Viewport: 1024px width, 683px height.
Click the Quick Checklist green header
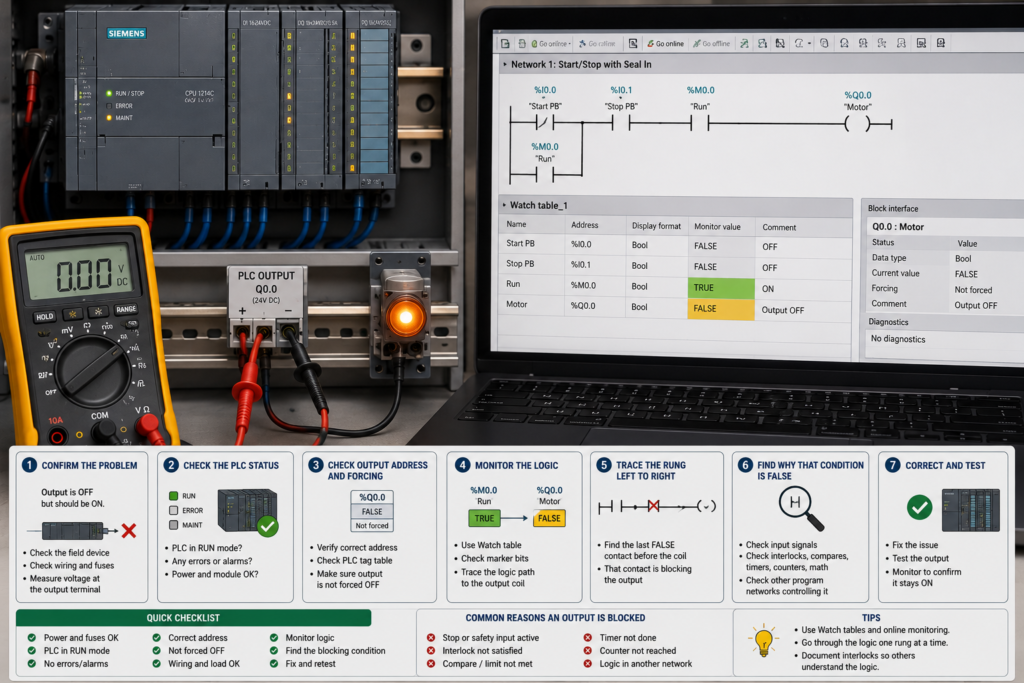pos(193,618)
